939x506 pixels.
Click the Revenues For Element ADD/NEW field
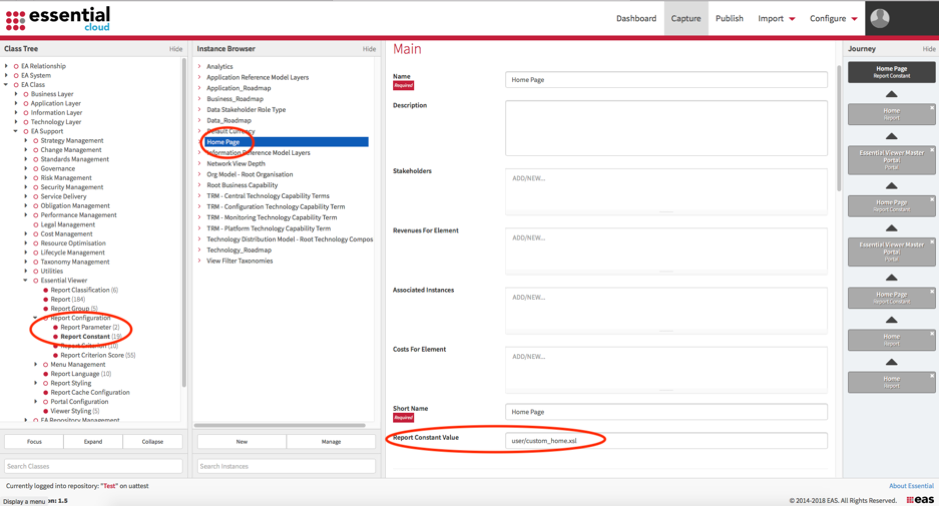[x=666, y=252]
